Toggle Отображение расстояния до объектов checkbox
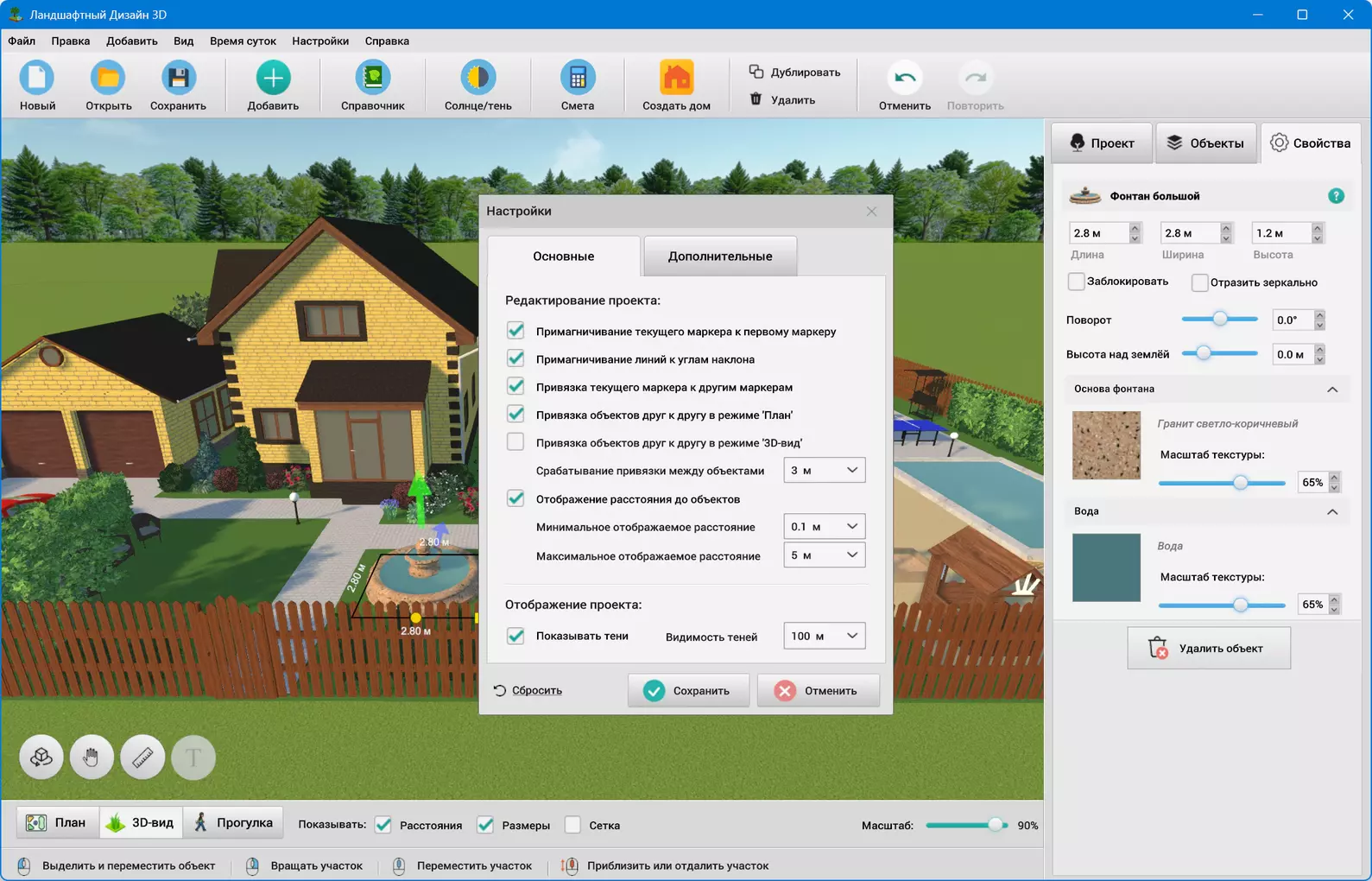The height and width of the screenshot is (881, 1372). pos(515,498)
